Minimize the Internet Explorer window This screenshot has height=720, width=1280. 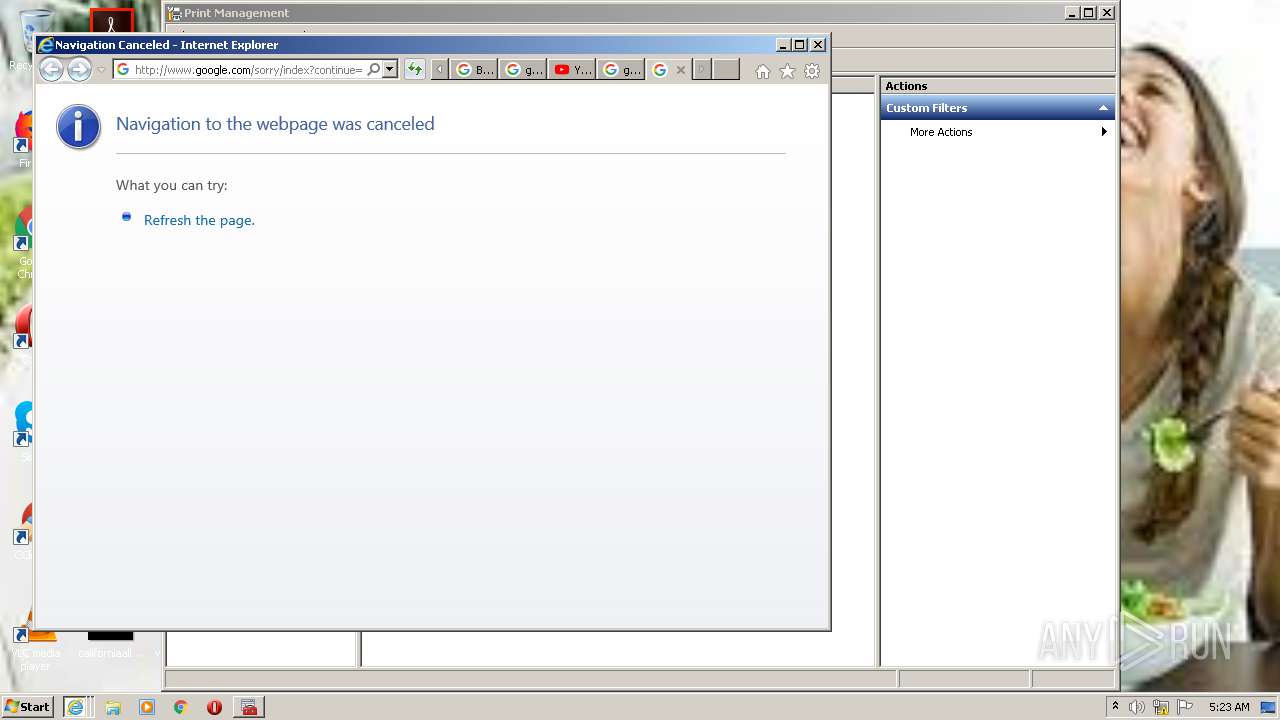coord(783,45)
